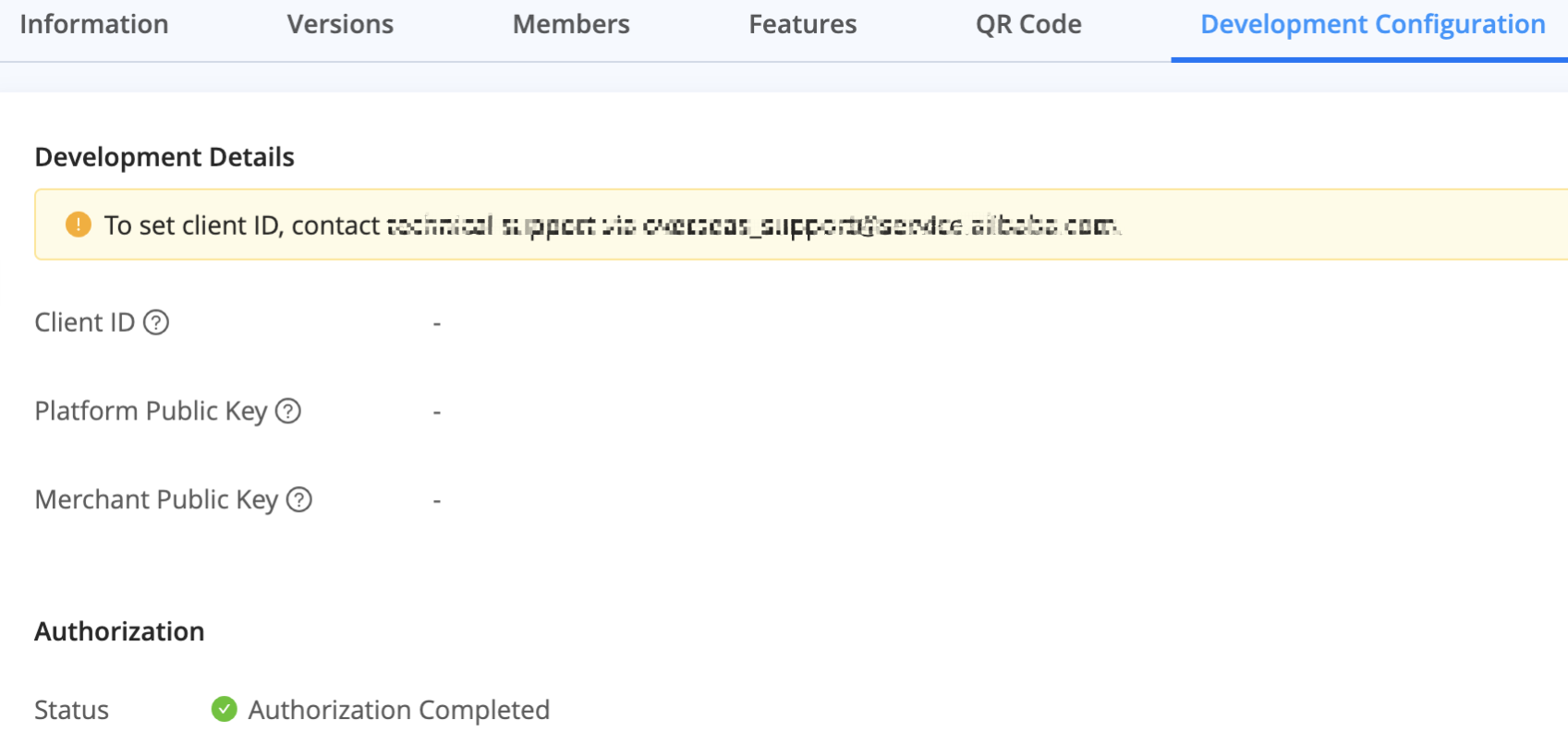
Task: Click the Platform Public Key label
Action: click(x=151, y=411)
